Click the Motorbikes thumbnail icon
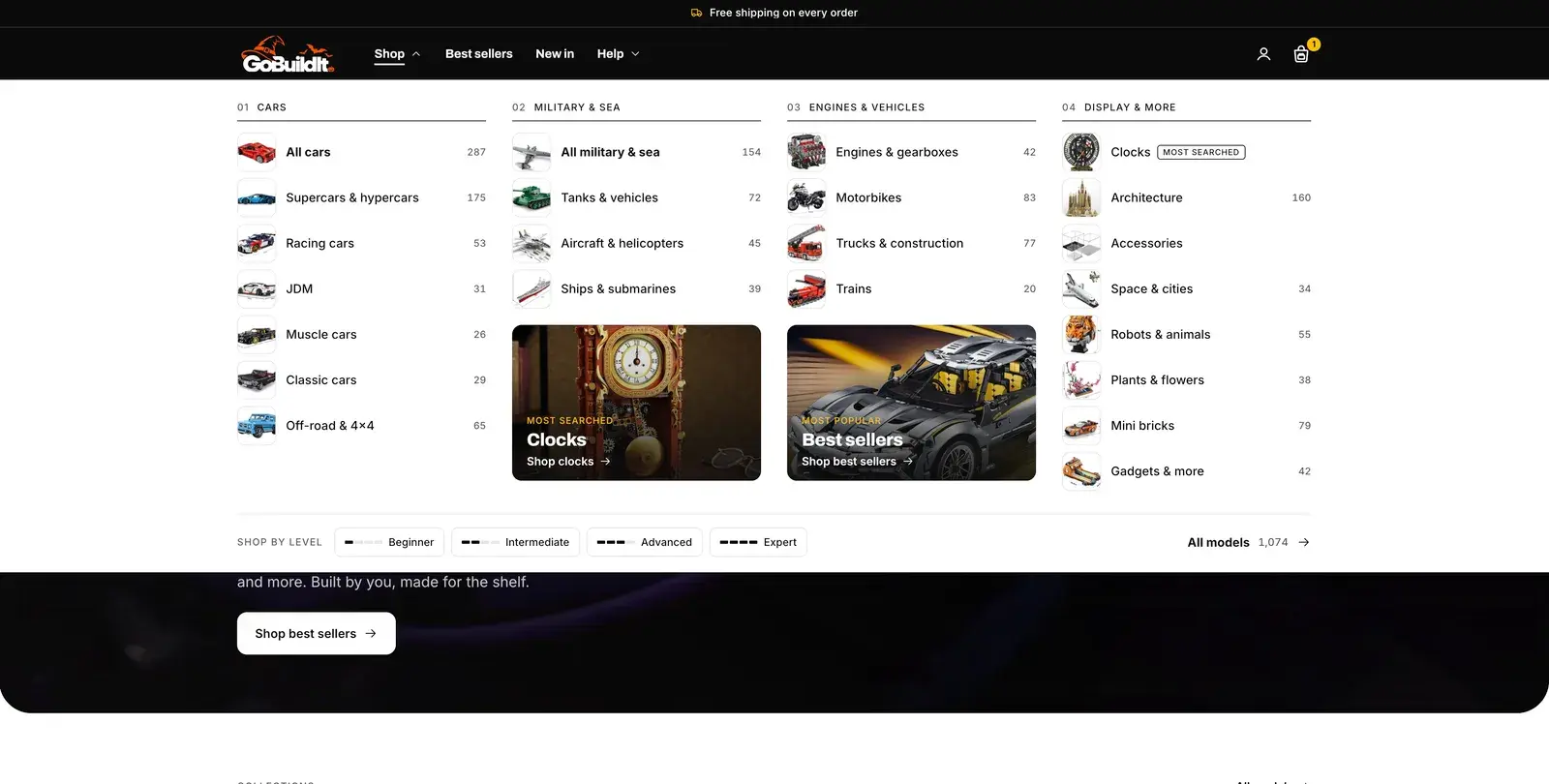This screenshot has width=1549, height=784. [x=806, y=197]
